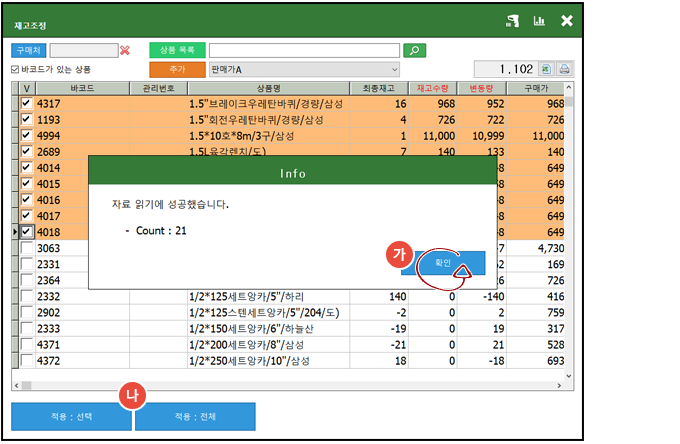Uncheck the row checkbox for barcode 4018

point(26,232)
